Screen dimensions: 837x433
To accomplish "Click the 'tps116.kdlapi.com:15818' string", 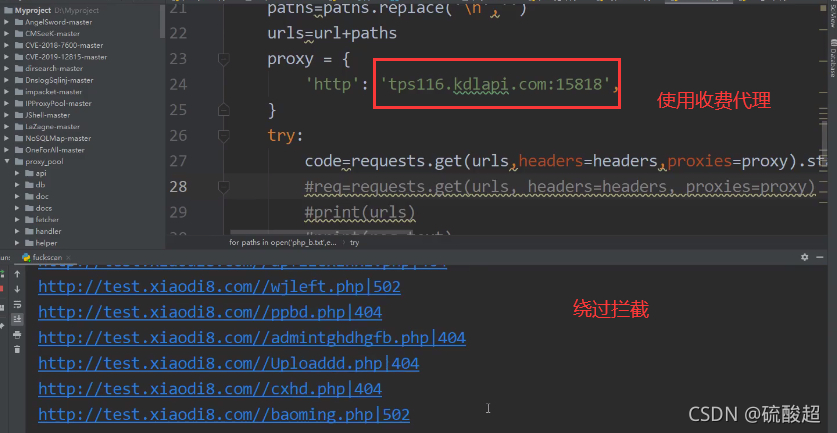I will (495, 84).
